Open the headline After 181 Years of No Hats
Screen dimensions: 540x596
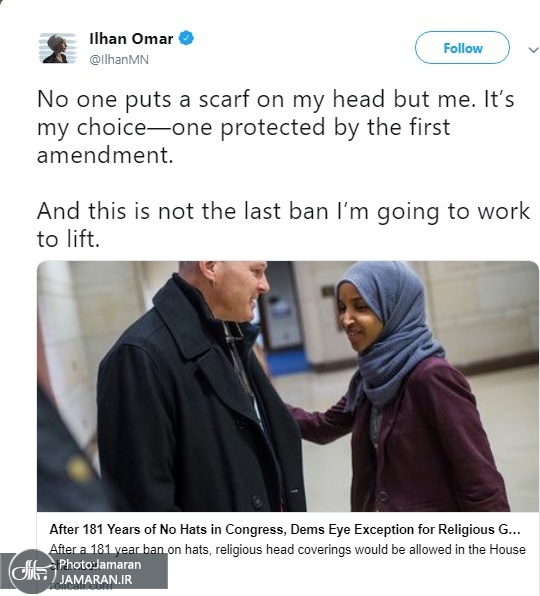(x=285, y=529)
